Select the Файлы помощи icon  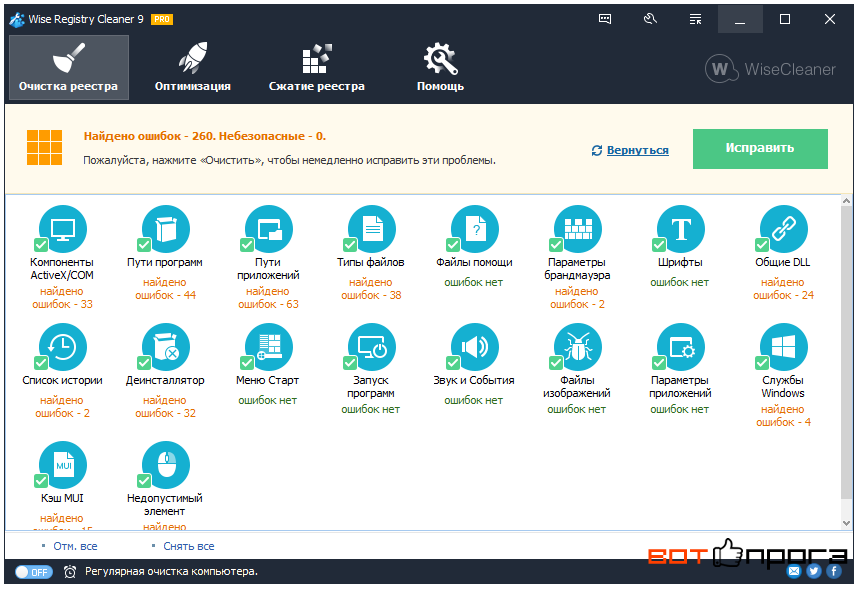click(475, 229)
